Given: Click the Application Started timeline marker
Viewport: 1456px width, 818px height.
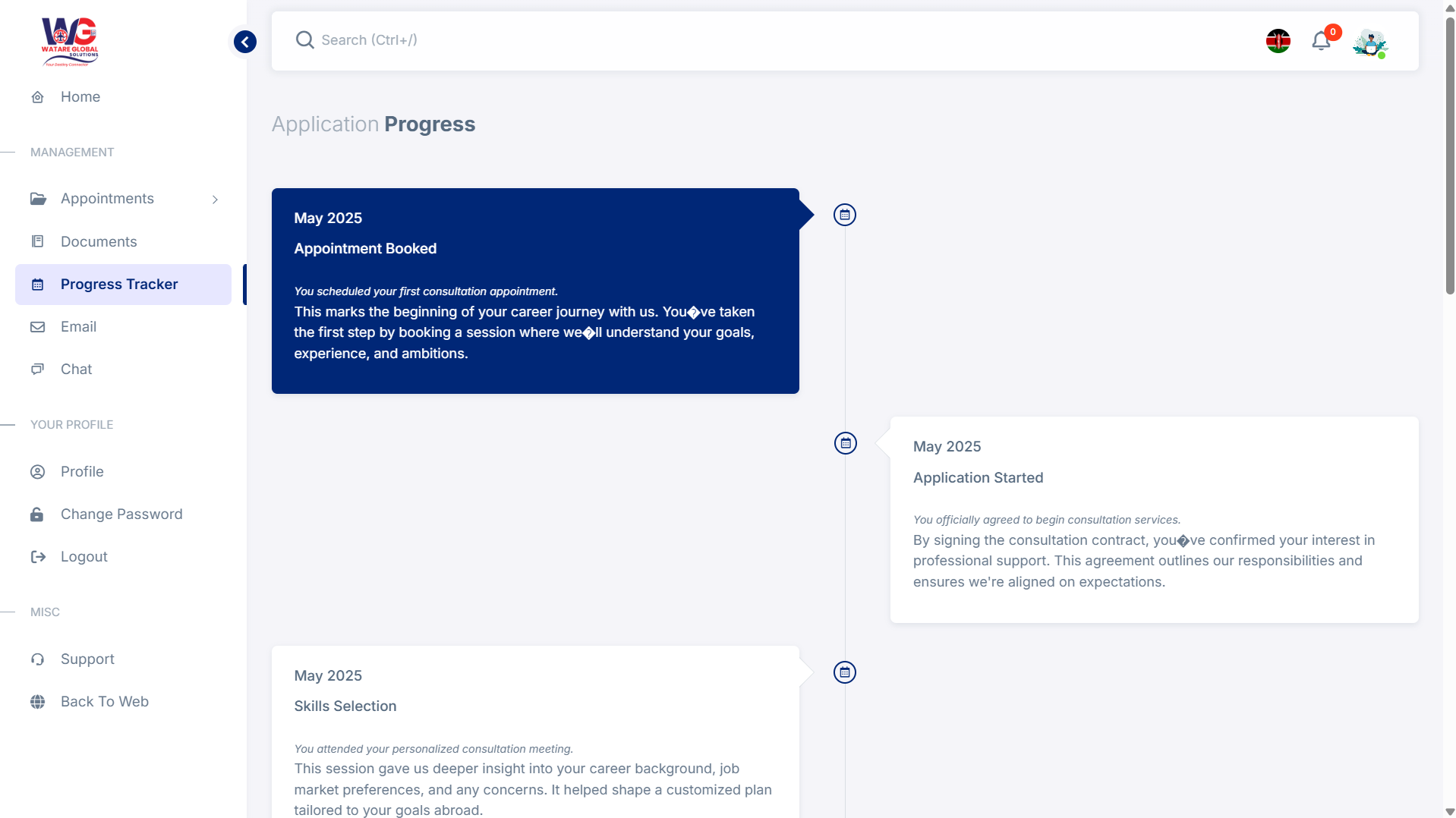Looking at the screenshot, I should [x=844, y=443].
